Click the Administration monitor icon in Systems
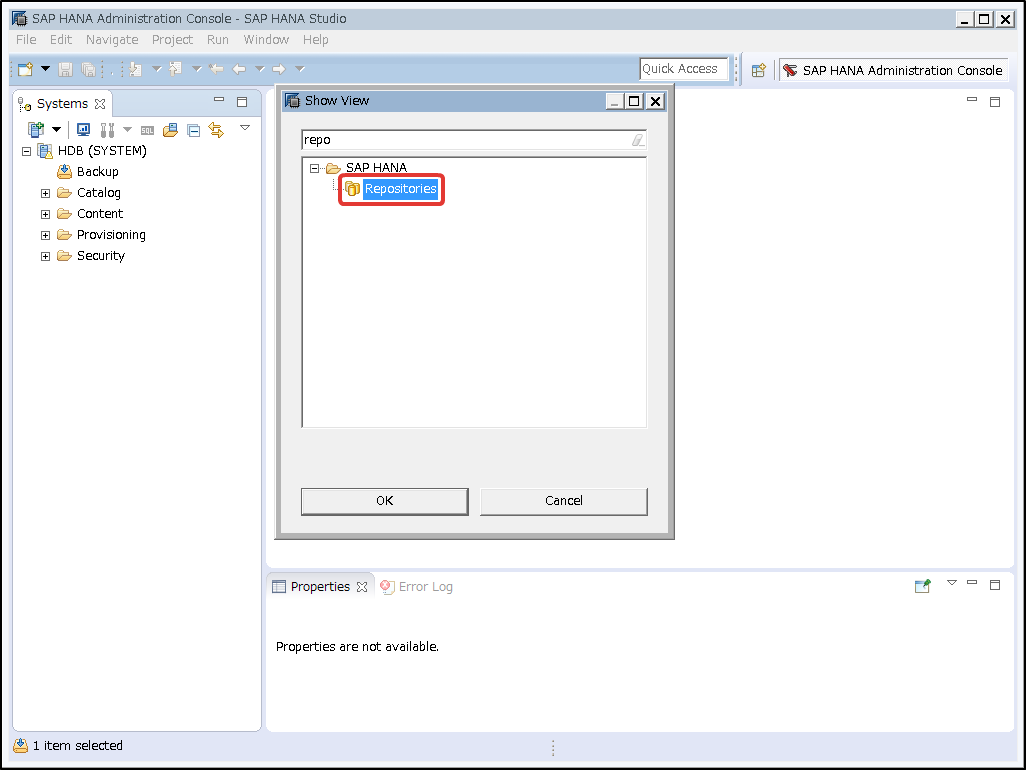This screenshot has width=1026, height=770. [x=83, y=130]
